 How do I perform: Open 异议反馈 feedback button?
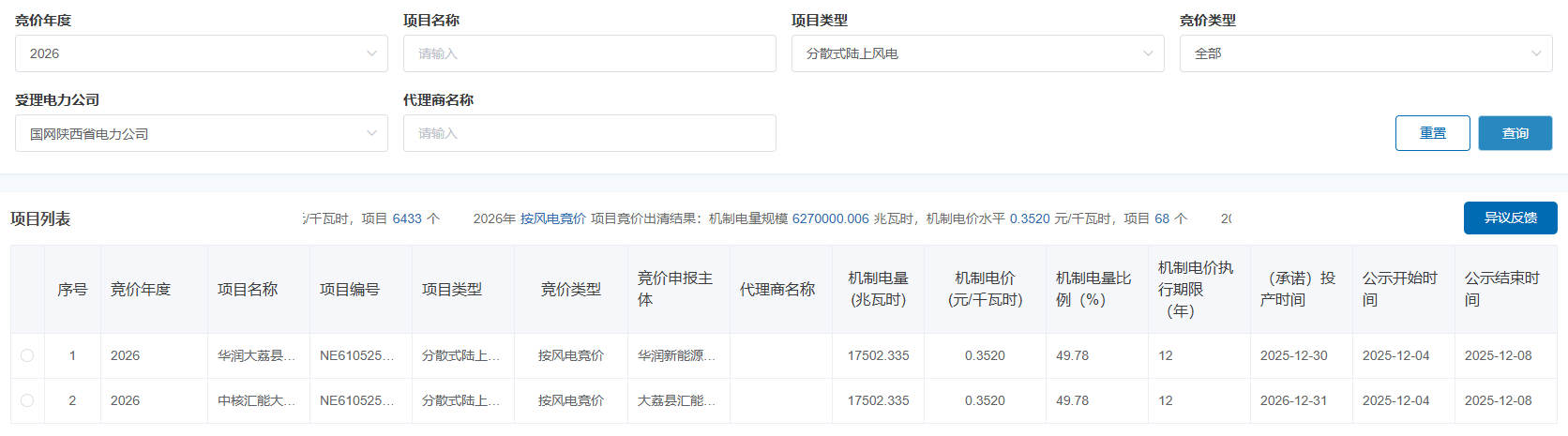click(x=1510, y=218)
